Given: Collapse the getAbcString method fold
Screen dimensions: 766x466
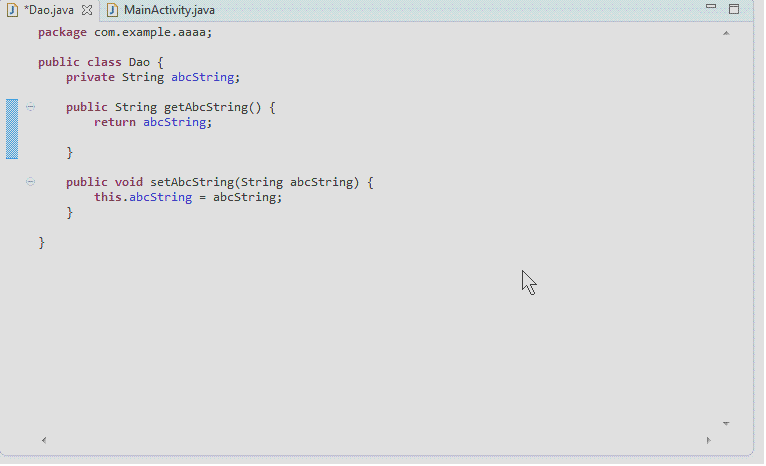Looking at the screenshot, I should pos(30,107).
